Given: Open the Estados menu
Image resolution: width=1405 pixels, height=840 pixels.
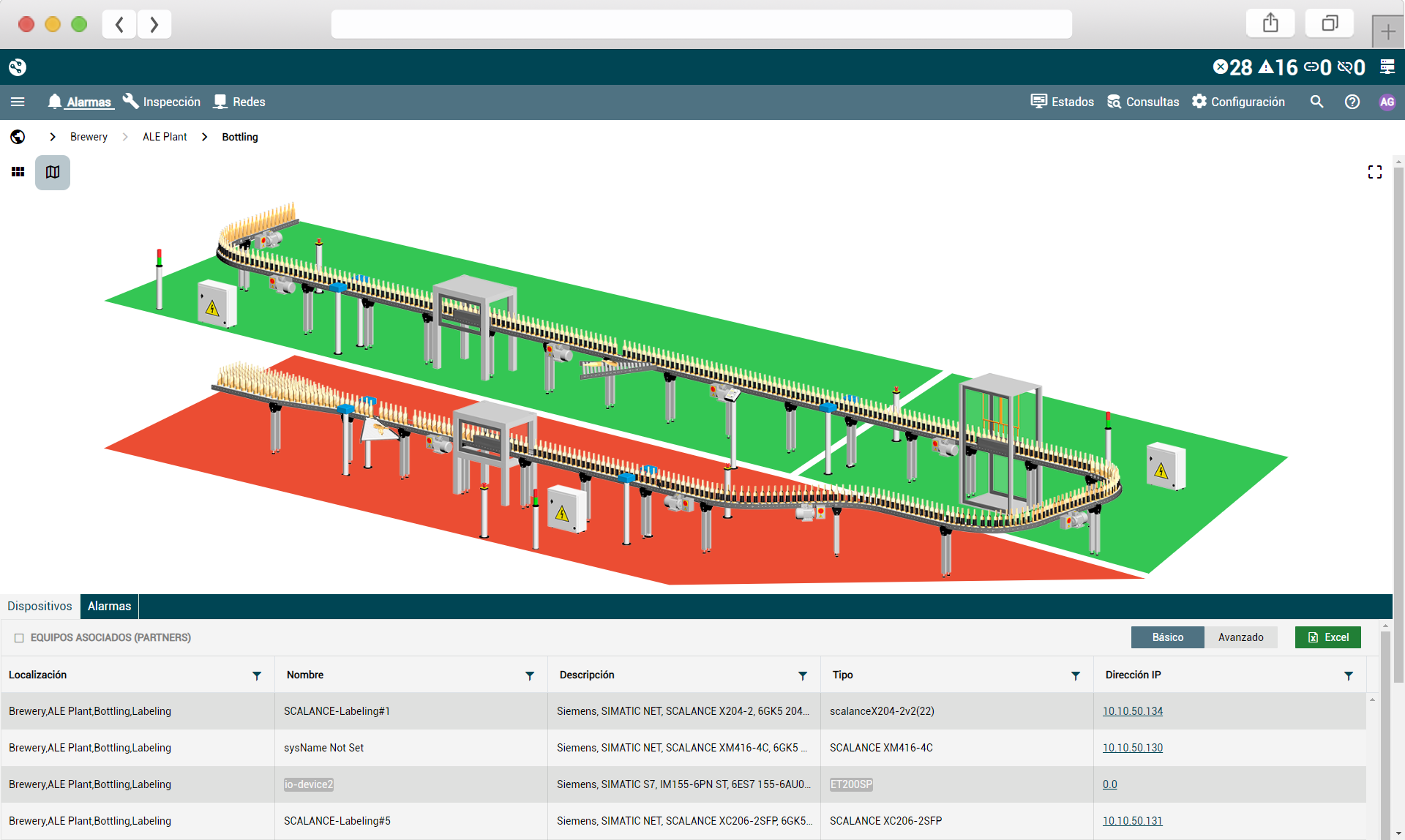Looking at the screenshot, I should pyautogui.click(x=1062, y=102).
